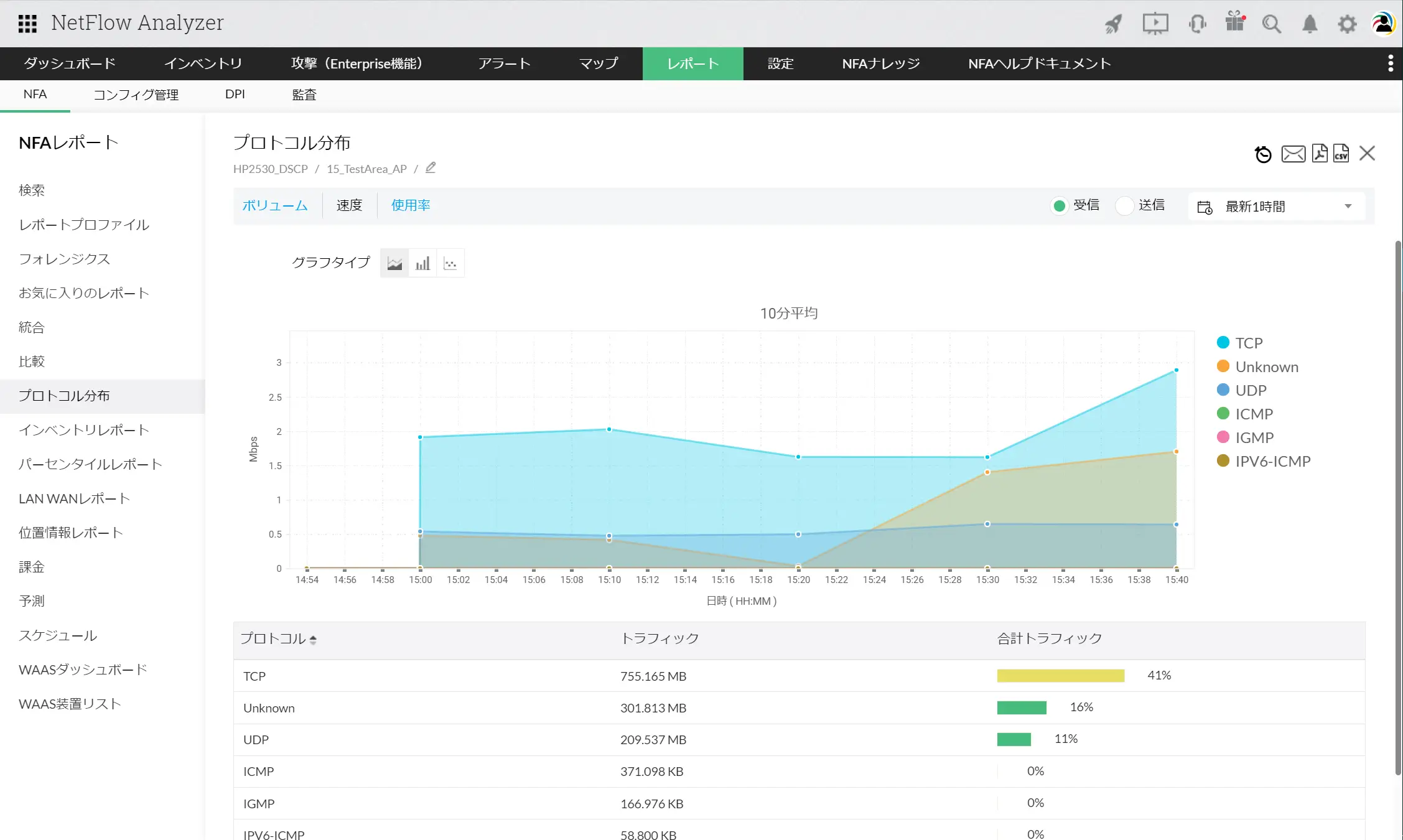Screen dimensions: 1403x840
Task: Open the apps grid launcher icon
Action: point(27,24)
